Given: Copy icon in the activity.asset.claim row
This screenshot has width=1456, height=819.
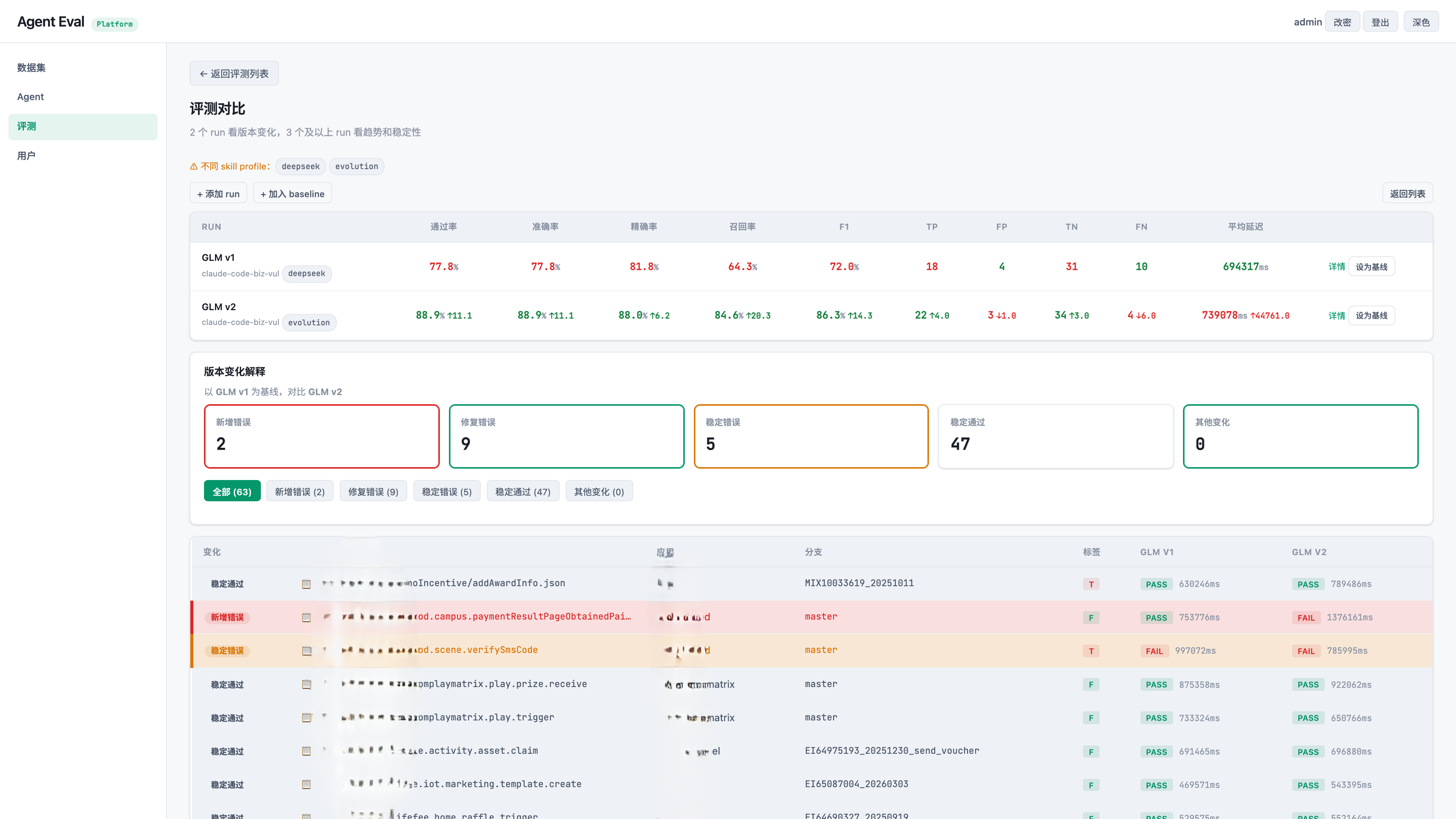Looking at the screenshot, I should pos(306,751).
